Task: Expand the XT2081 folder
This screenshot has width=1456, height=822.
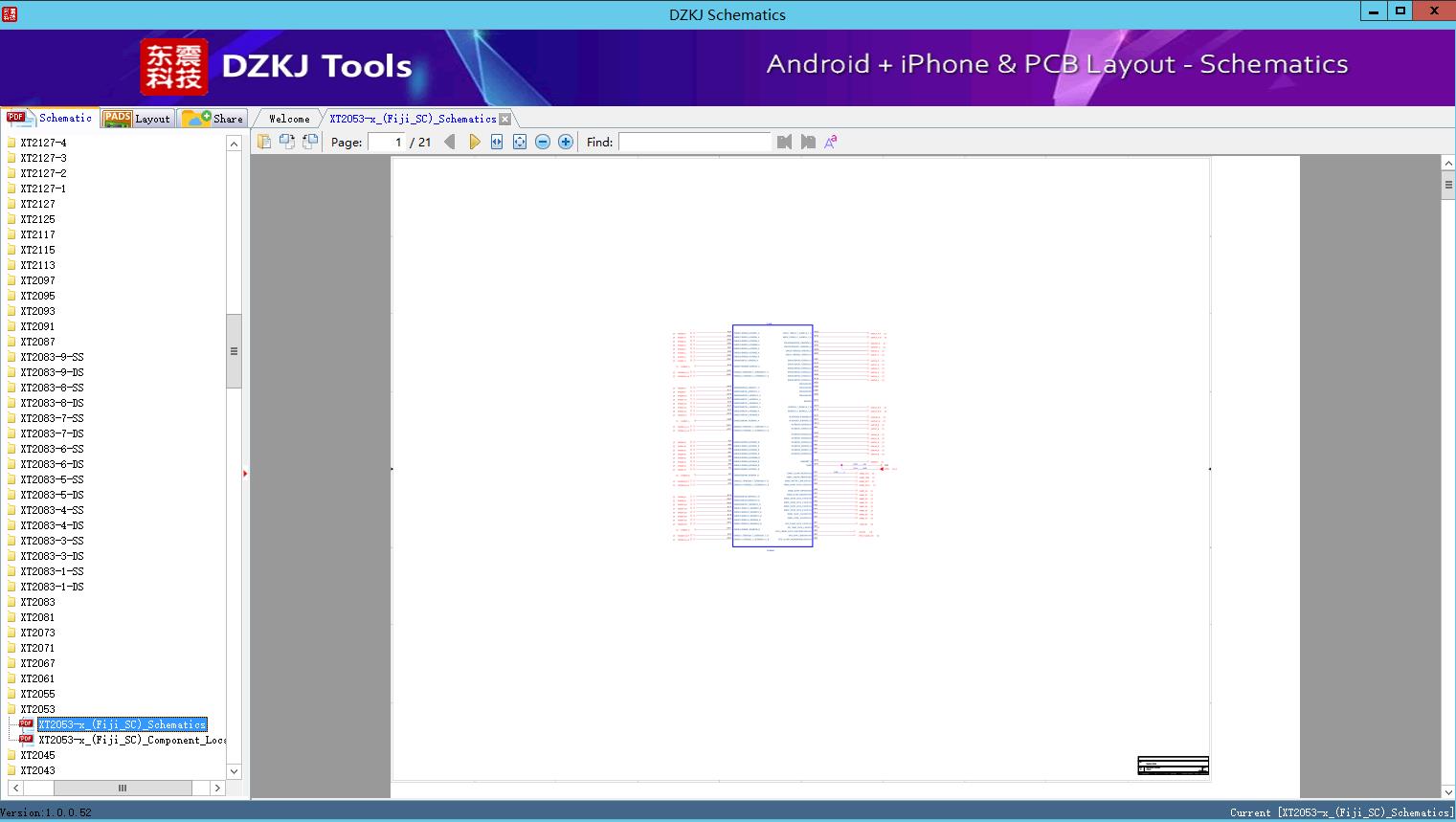Action: coord(37,617)
